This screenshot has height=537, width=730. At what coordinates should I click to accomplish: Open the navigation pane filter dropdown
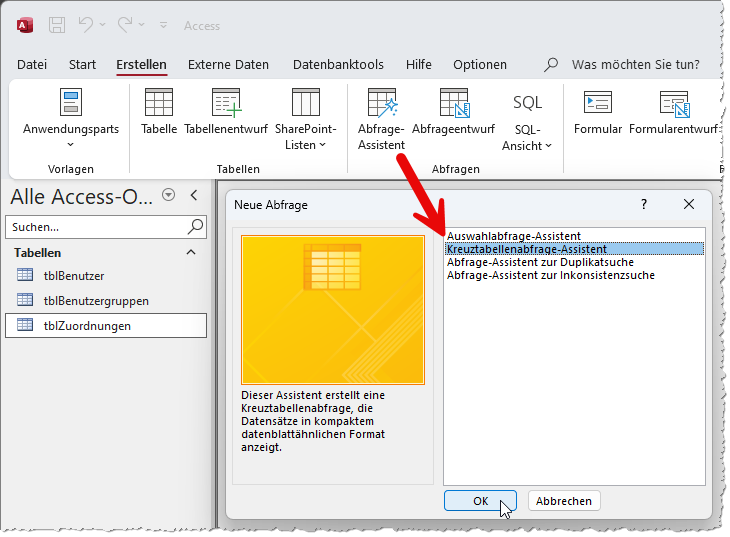pyautogui.click(x=168, y=195)
